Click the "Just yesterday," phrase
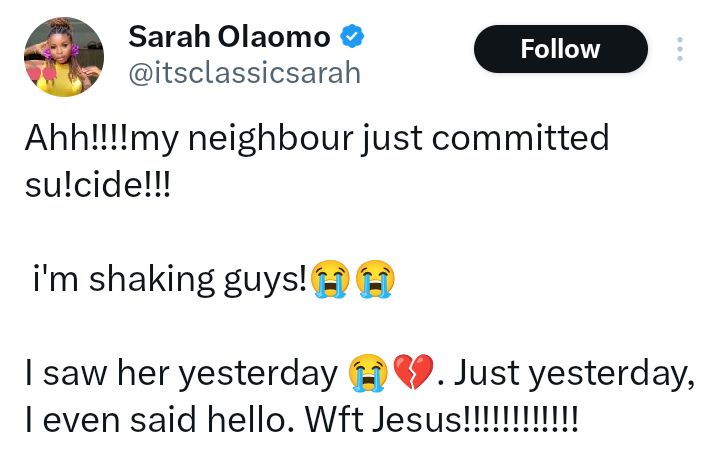 578,373
